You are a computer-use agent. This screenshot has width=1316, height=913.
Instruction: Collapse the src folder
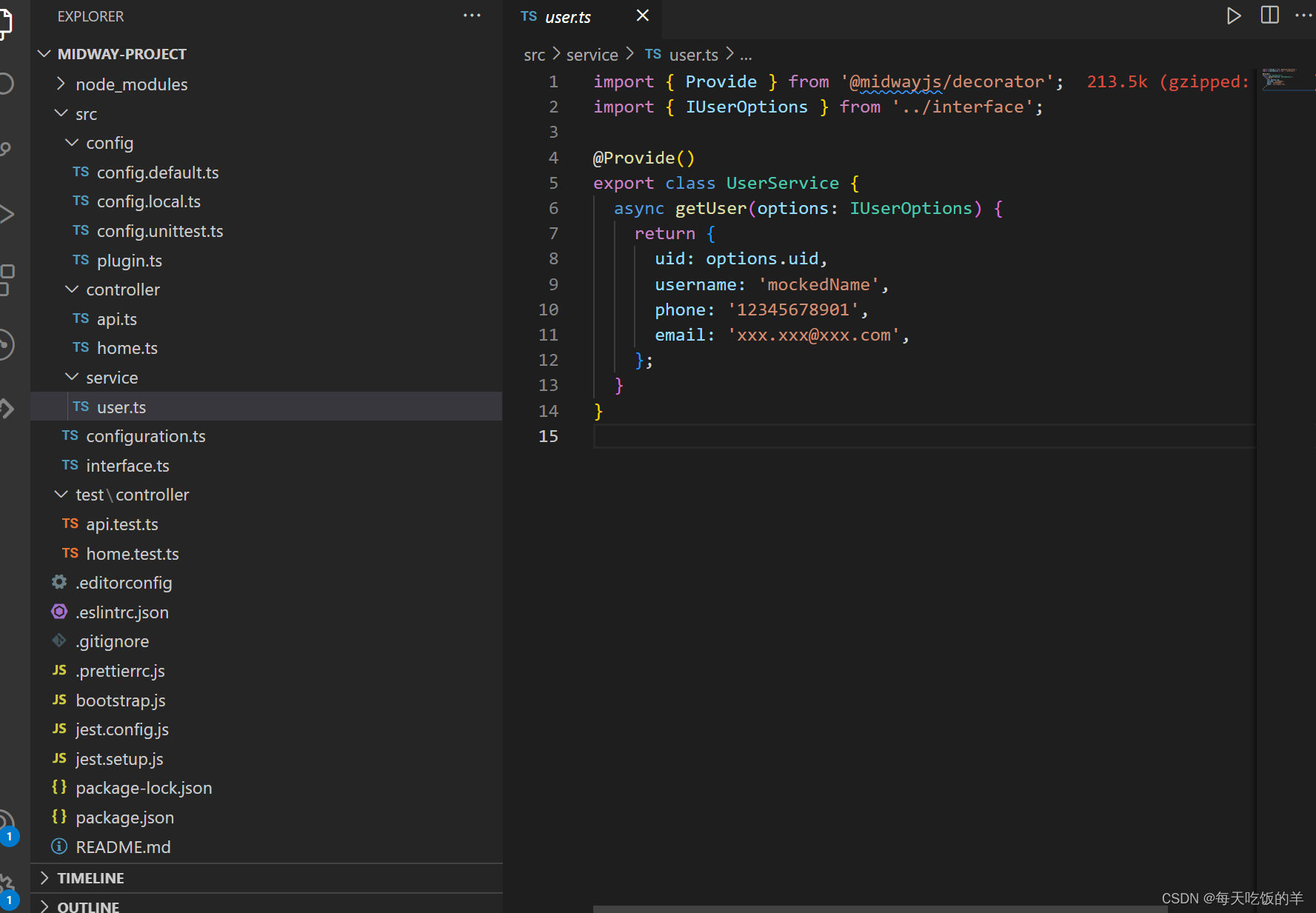coord(61,113)
